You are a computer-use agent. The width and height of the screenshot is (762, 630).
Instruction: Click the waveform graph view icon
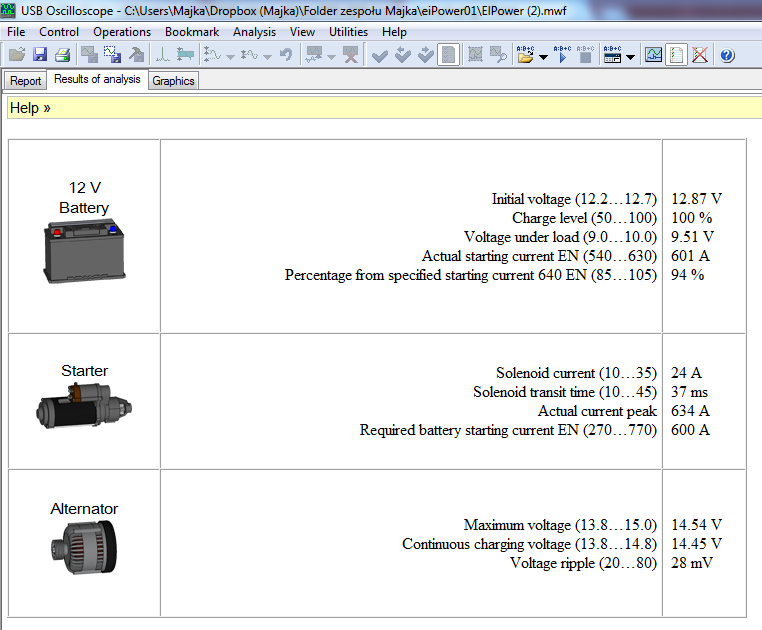[x=653, y=56]
